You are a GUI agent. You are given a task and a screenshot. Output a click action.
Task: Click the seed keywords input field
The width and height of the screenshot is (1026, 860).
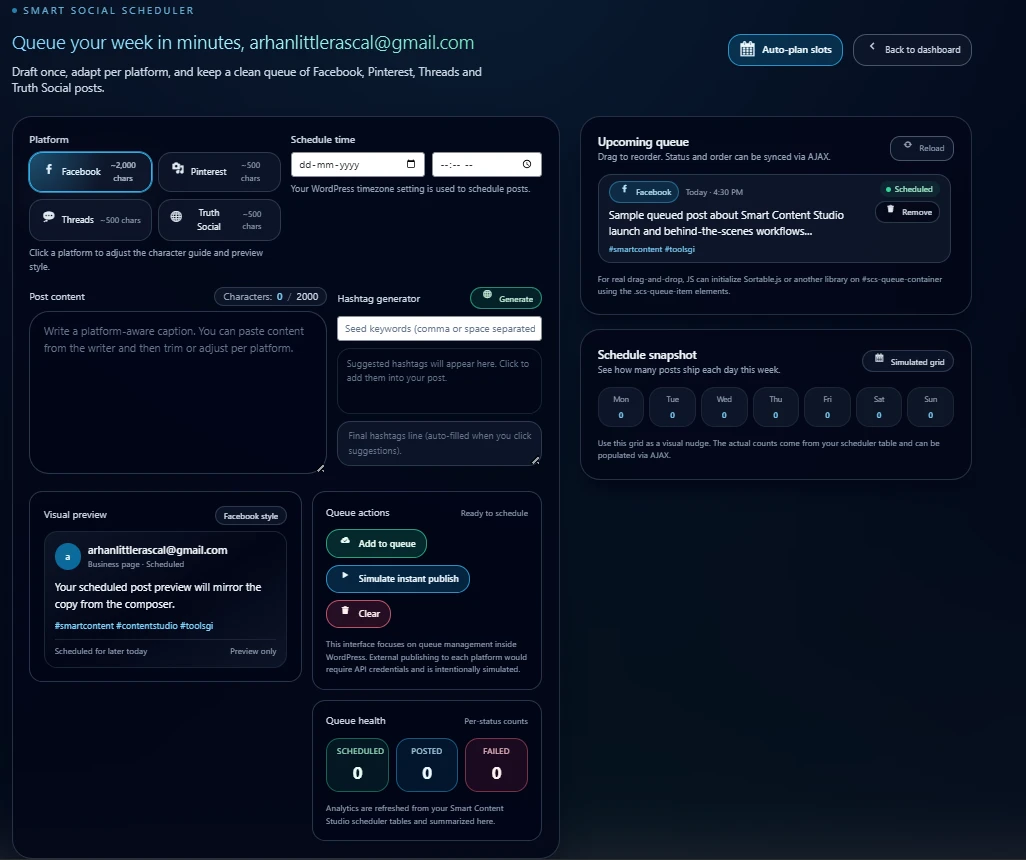coord(439,328)
